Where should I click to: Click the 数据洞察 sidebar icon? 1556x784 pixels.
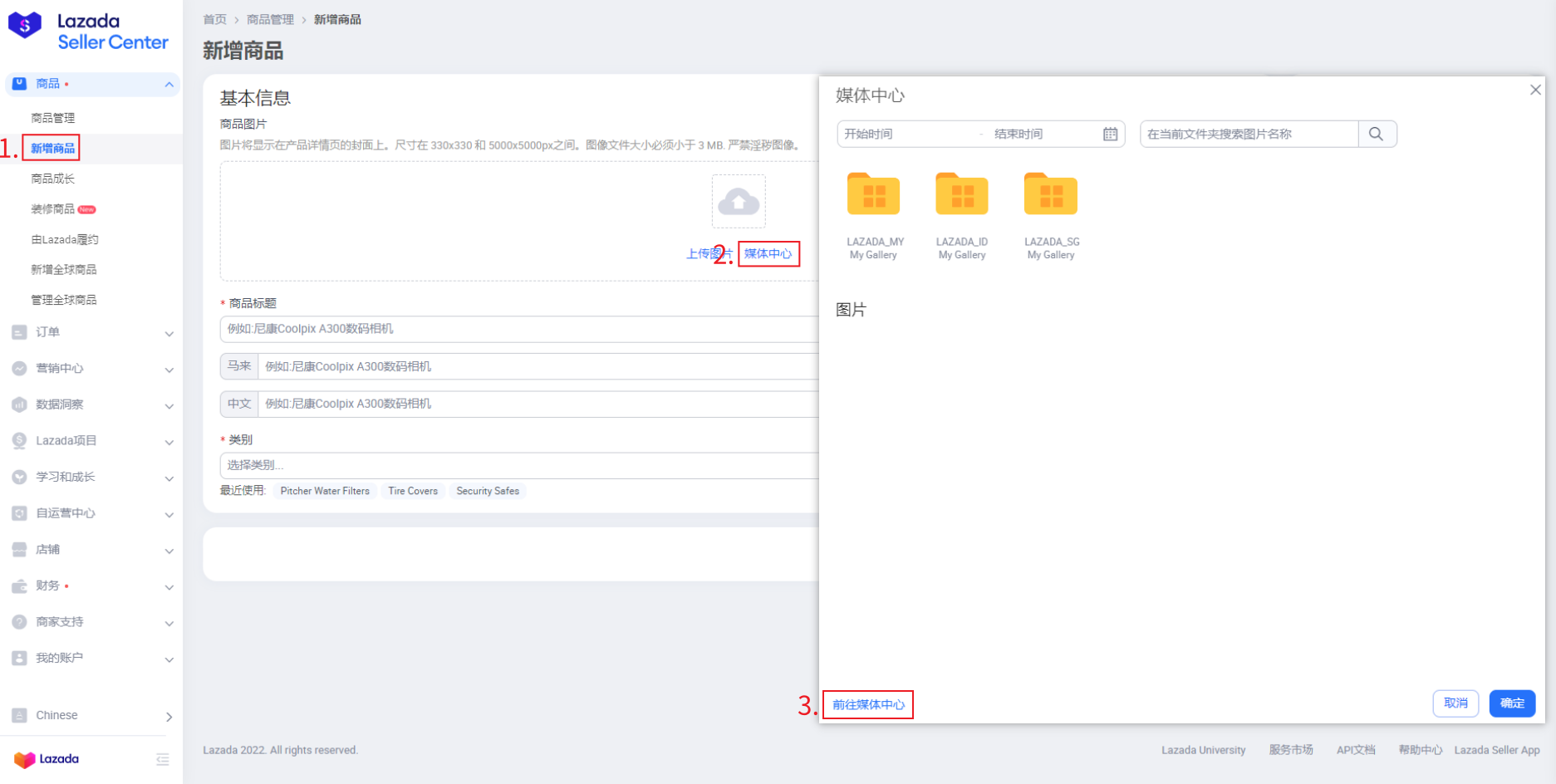click(x=20, y=404)
